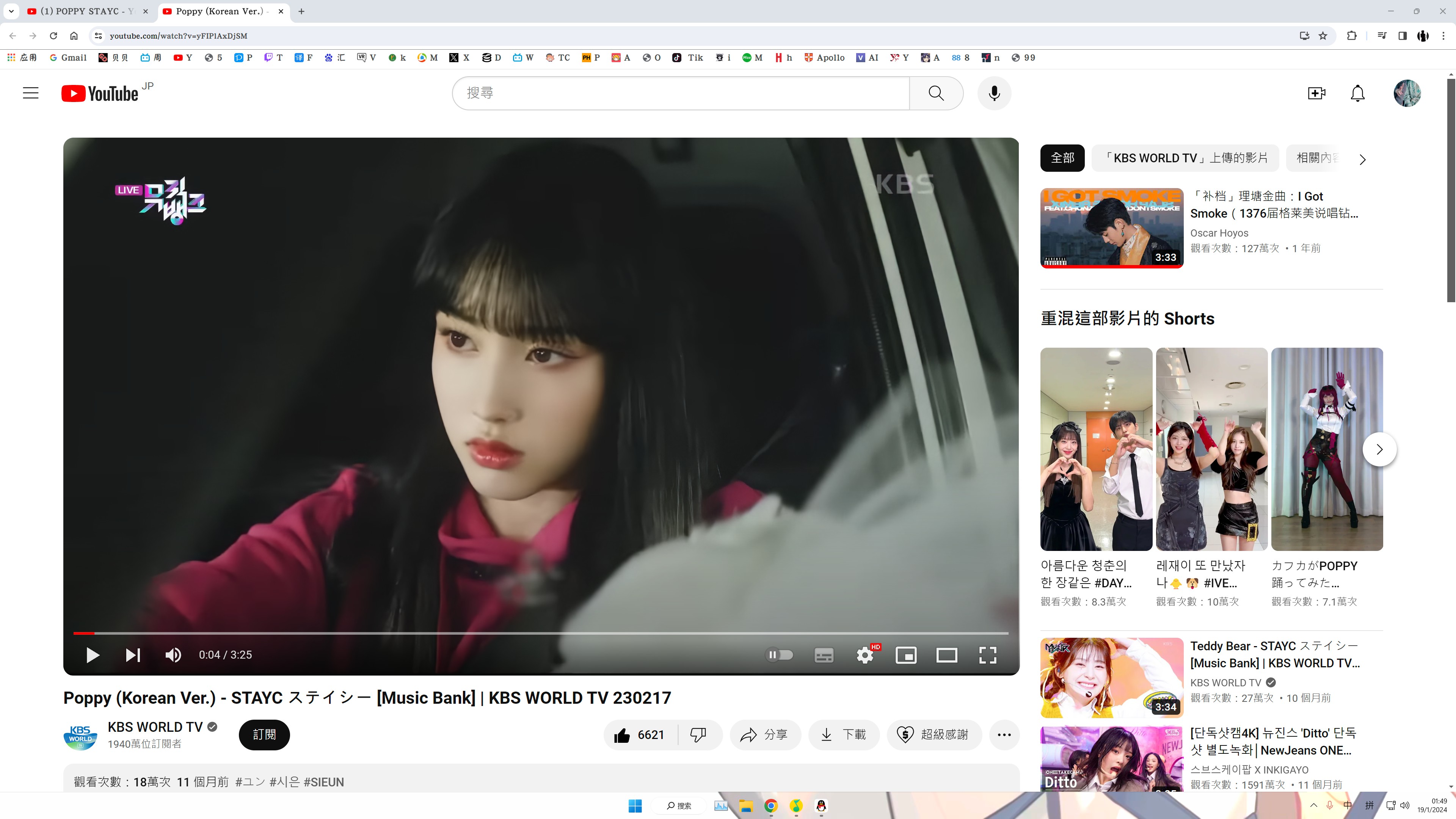
Task: Click the Create video icon
Action: pos(1316,93)
